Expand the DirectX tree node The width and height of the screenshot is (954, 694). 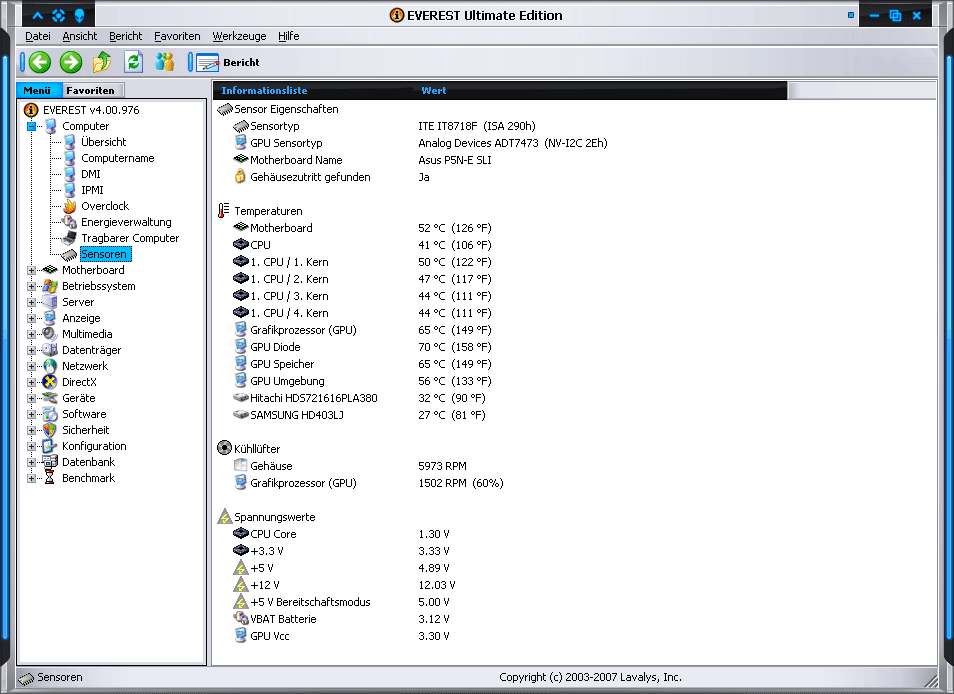pyautogui.click(x=32, y=382)
